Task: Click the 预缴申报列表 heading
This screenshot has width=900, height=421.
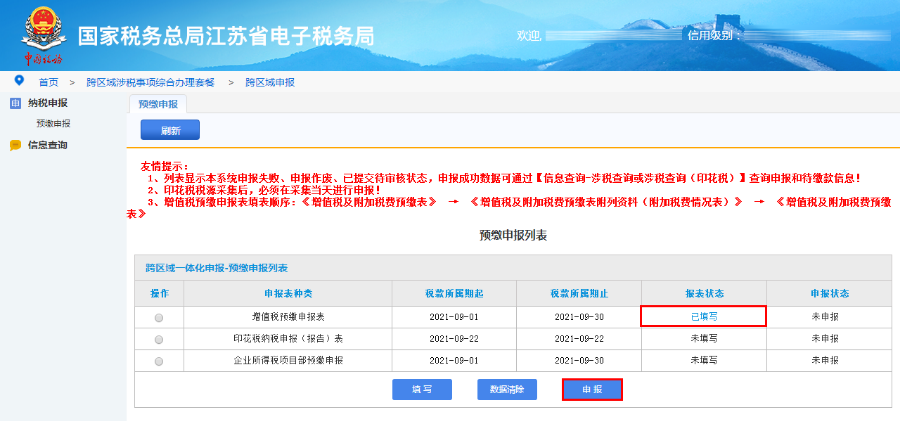Action: [x=513, y=235]
